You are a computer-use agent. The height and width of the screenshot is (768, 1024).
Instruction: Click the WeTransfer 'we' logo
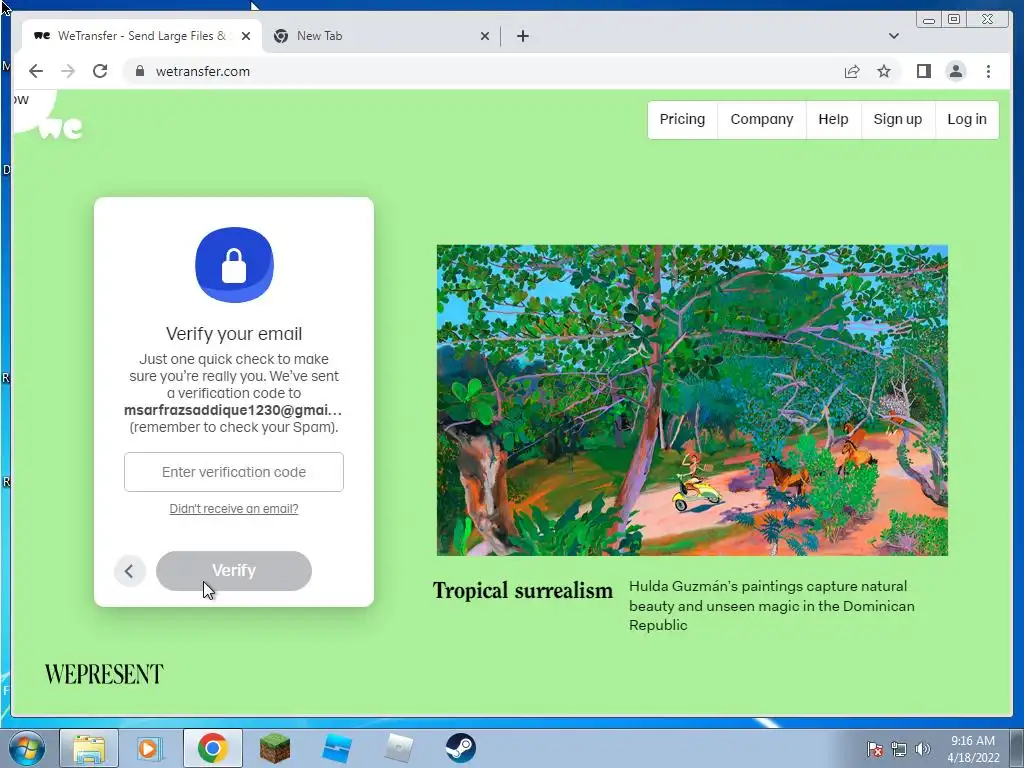(x=60, y=127)
